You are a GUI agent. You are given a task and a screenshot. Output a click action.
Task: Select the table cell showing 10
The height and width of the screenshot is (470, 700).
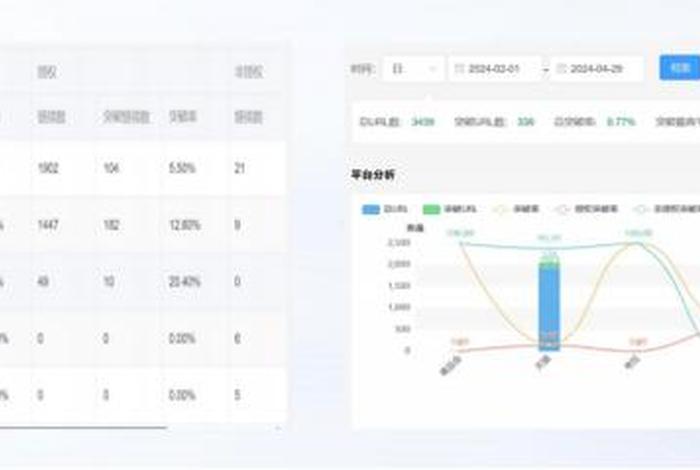point(108,282)
